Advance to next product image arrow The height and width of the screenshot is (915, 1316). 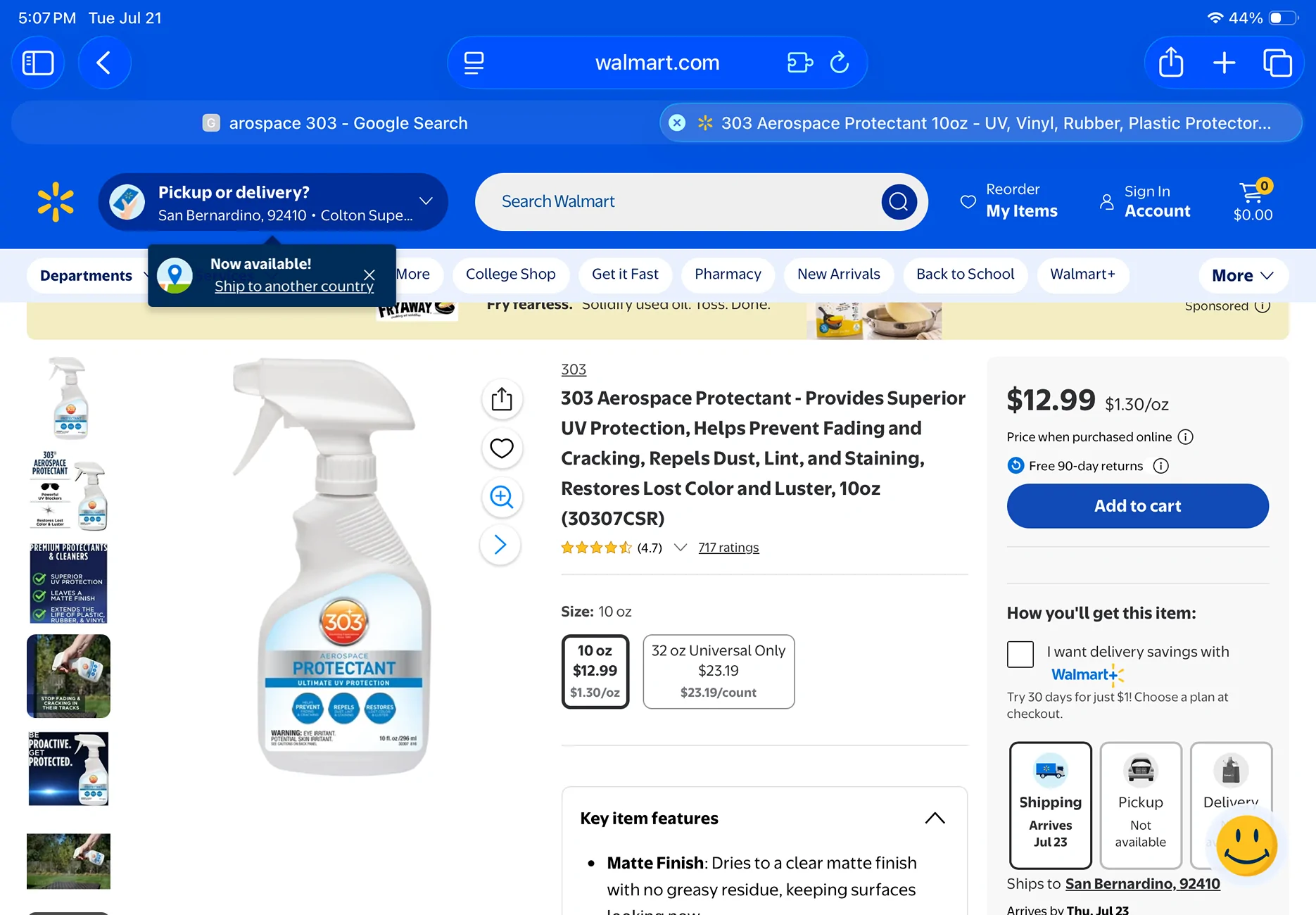click(500, 545)
